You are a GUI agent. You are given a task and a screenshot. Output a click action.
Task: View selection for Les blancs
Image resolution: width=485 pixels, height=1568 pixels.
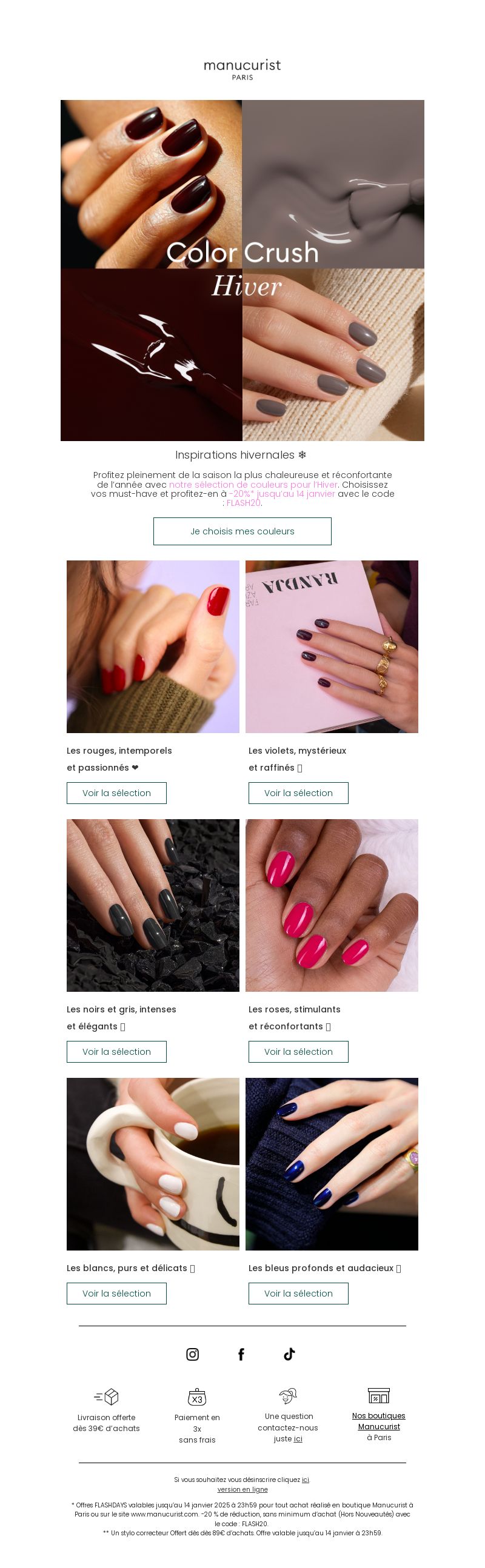pyautogui.click(x=116, y=1294)
